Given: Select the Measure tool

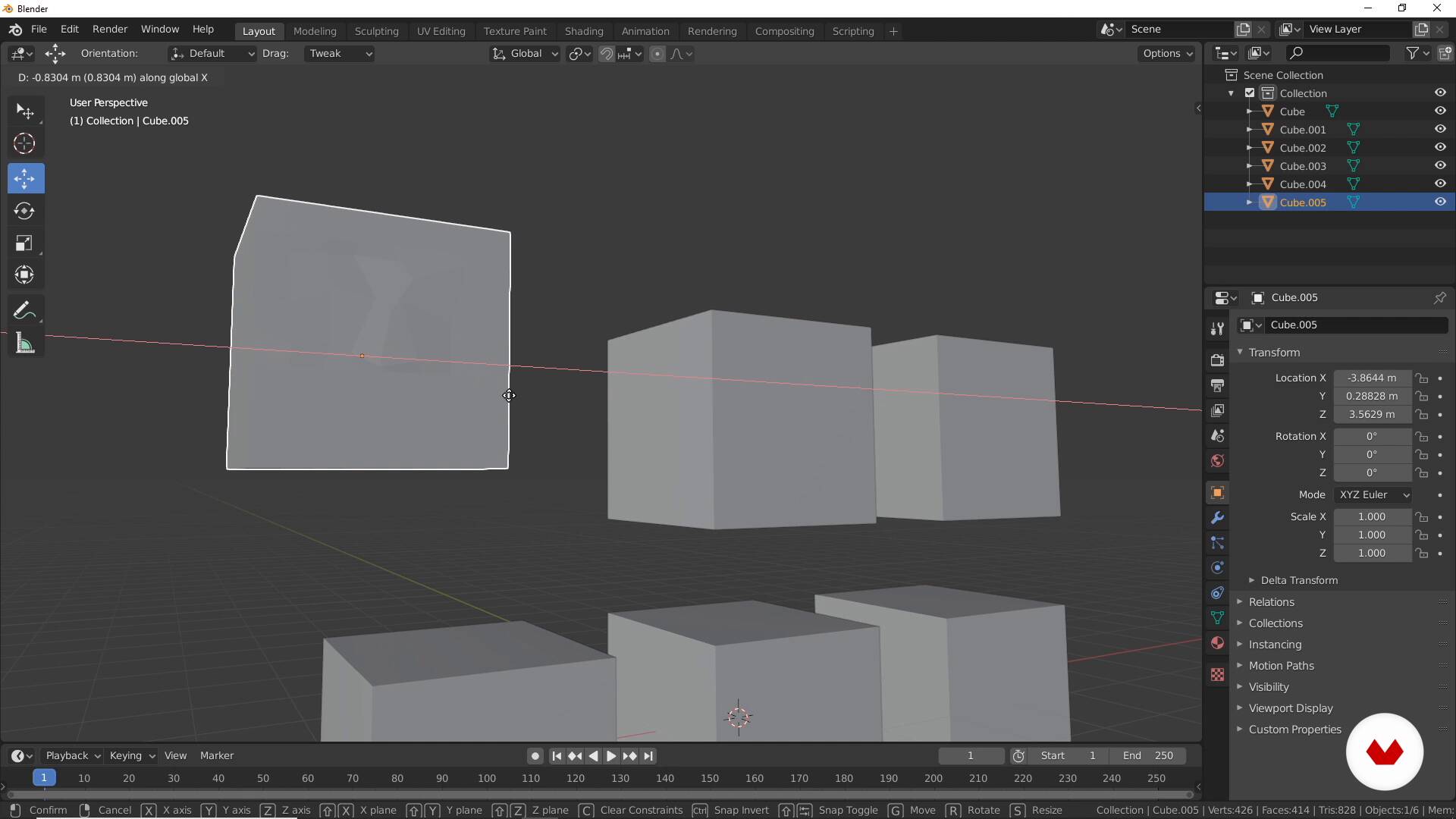Looking at the screenshot, I should (x=26, y=344).
